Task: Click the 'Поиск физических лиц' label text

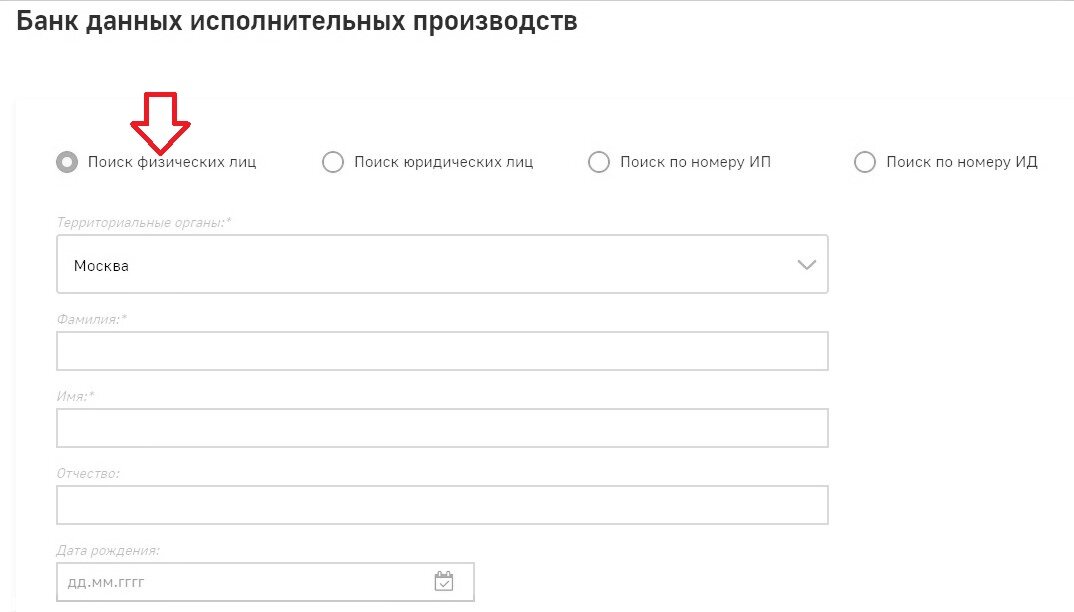Action: coord(172,162)
